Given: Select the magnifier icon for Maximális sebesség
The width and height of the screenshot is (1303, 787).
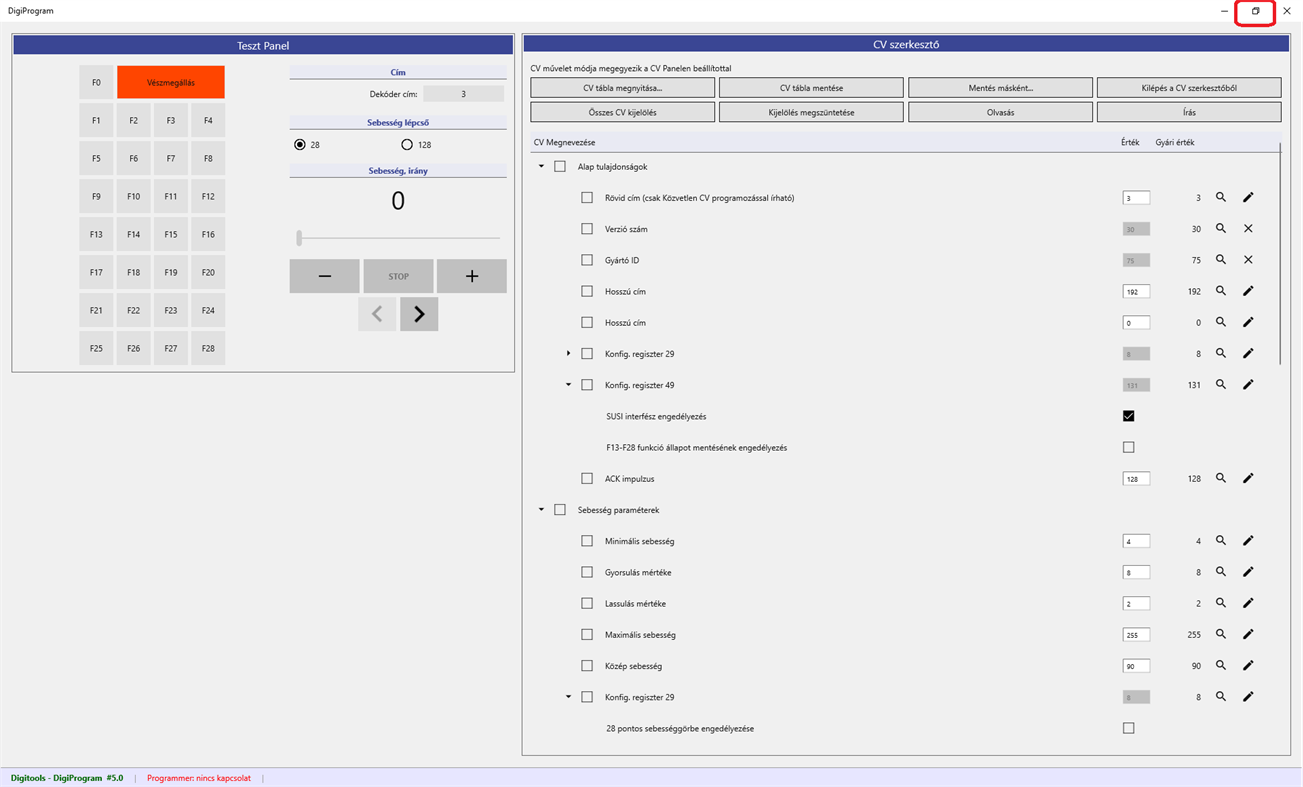Looking at the screenshot, I should coord(1220,634).
